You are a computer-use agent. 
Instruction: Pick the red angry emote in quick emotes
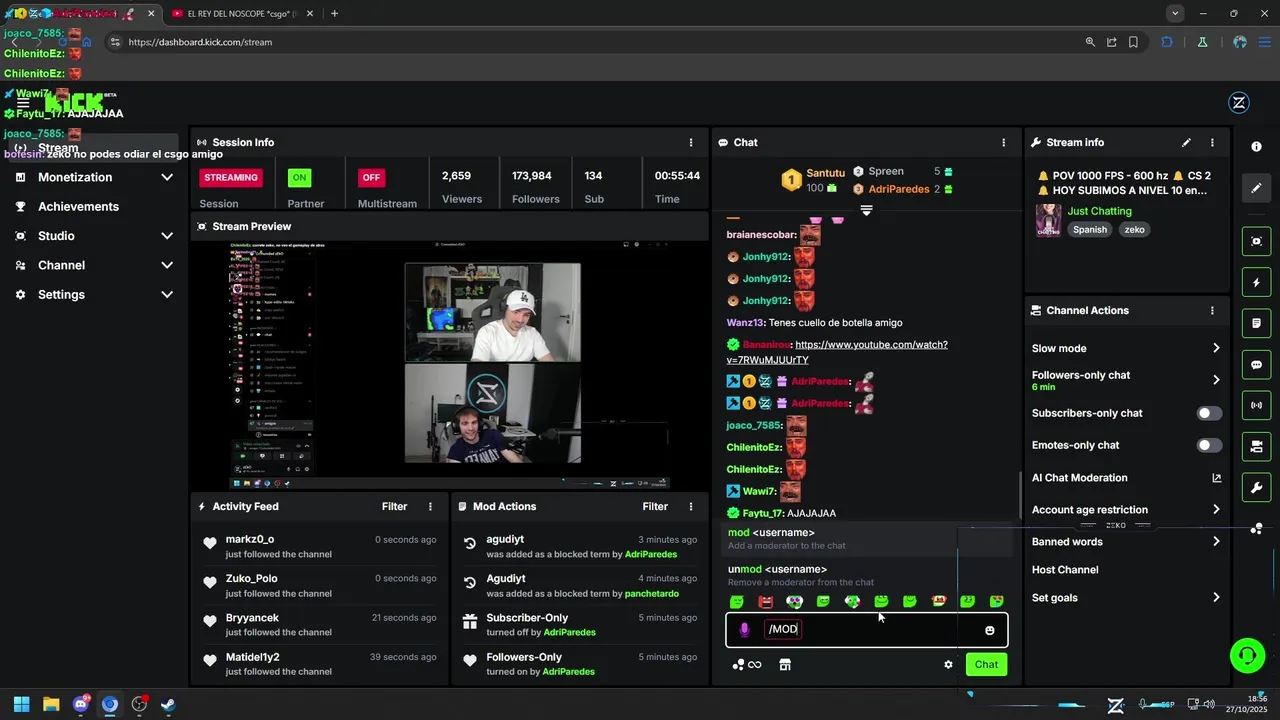[x=766, y=601]
